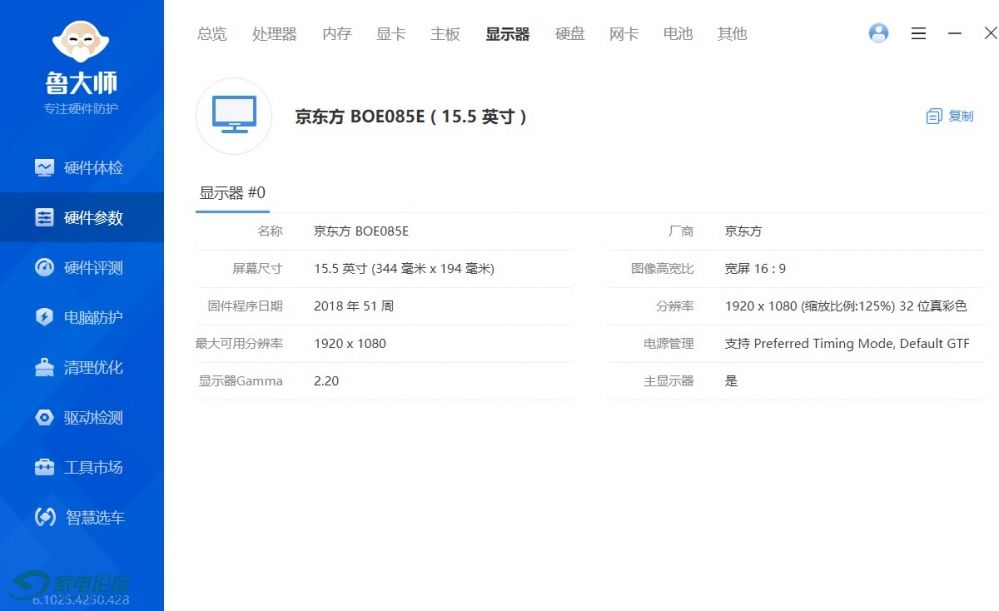Click the Gamma value 2.20

[326, 381]
